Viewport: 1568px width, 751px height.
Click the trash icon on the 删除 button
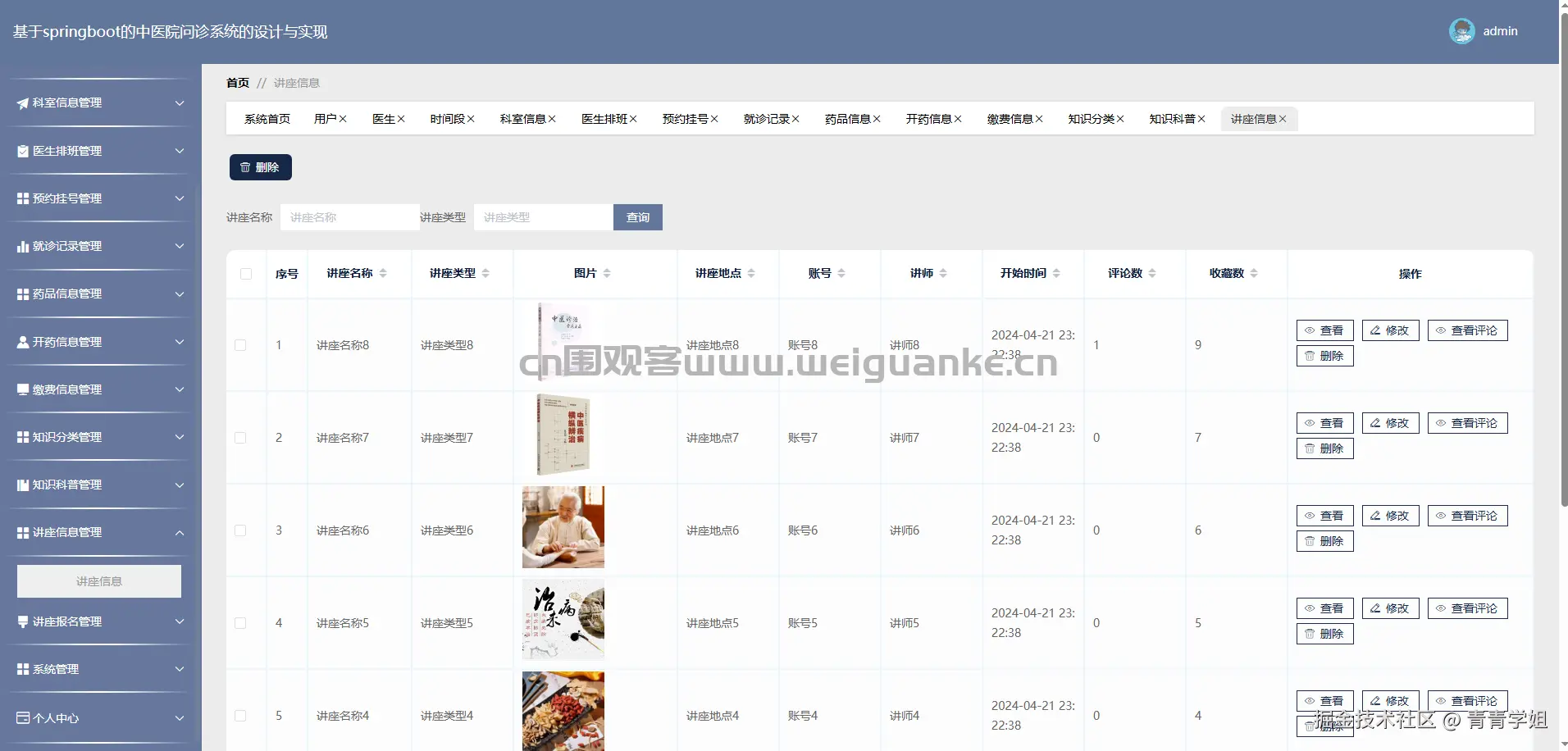(244, 167)
